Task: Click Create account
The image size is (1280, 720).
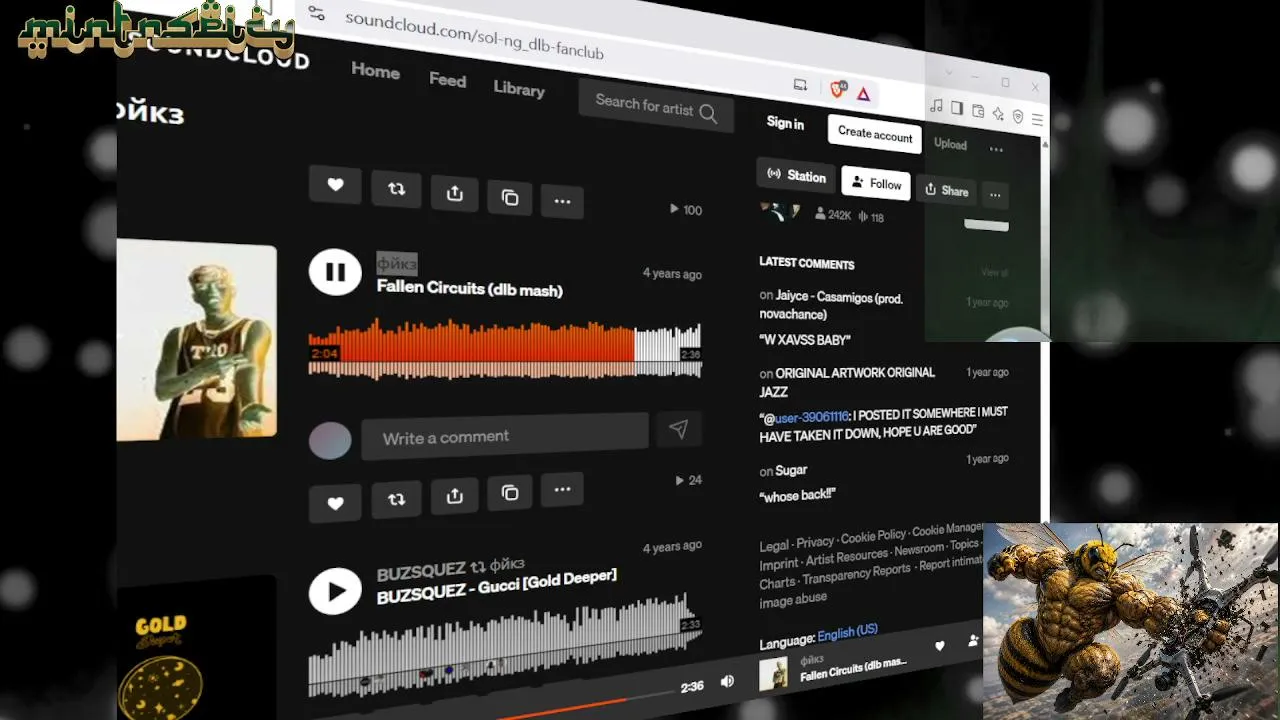Action: 875,134
